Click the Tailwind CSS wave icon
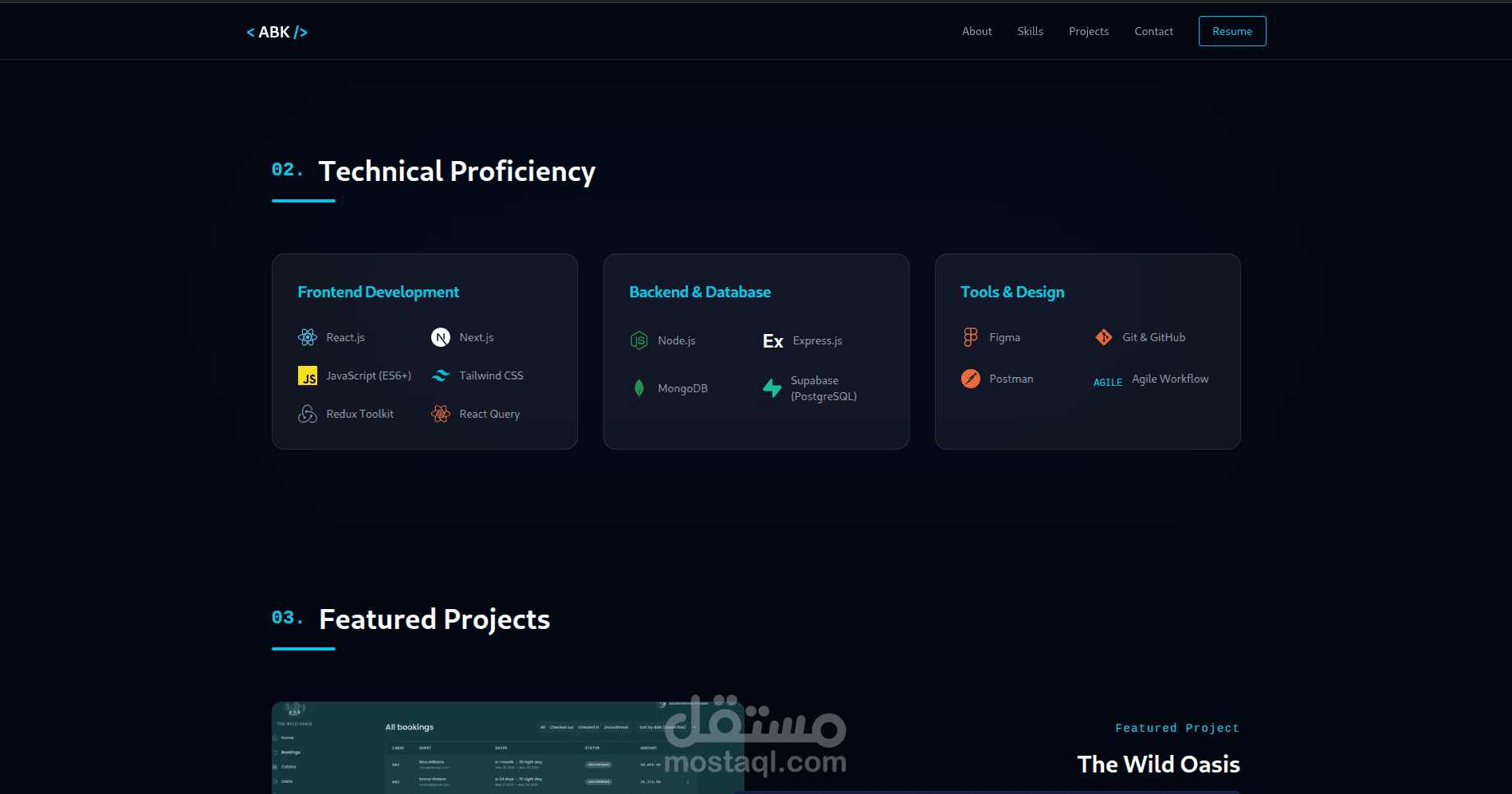Screen dimensions: 1512x794 coord(441,375)
